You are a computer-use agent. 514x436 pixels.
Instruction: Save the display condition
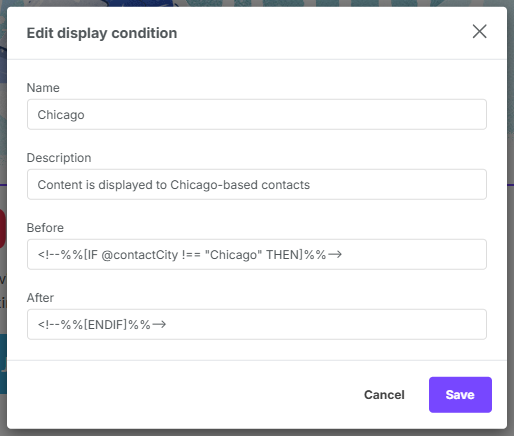point(460,395)
